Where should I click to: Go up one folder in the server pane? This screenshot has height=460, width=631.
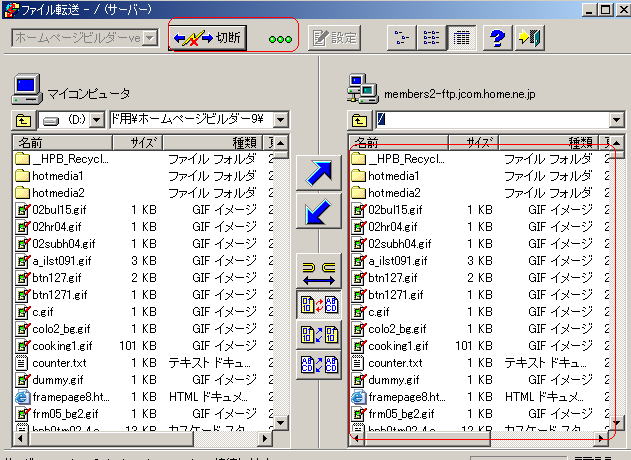click(x=358, y=120)
